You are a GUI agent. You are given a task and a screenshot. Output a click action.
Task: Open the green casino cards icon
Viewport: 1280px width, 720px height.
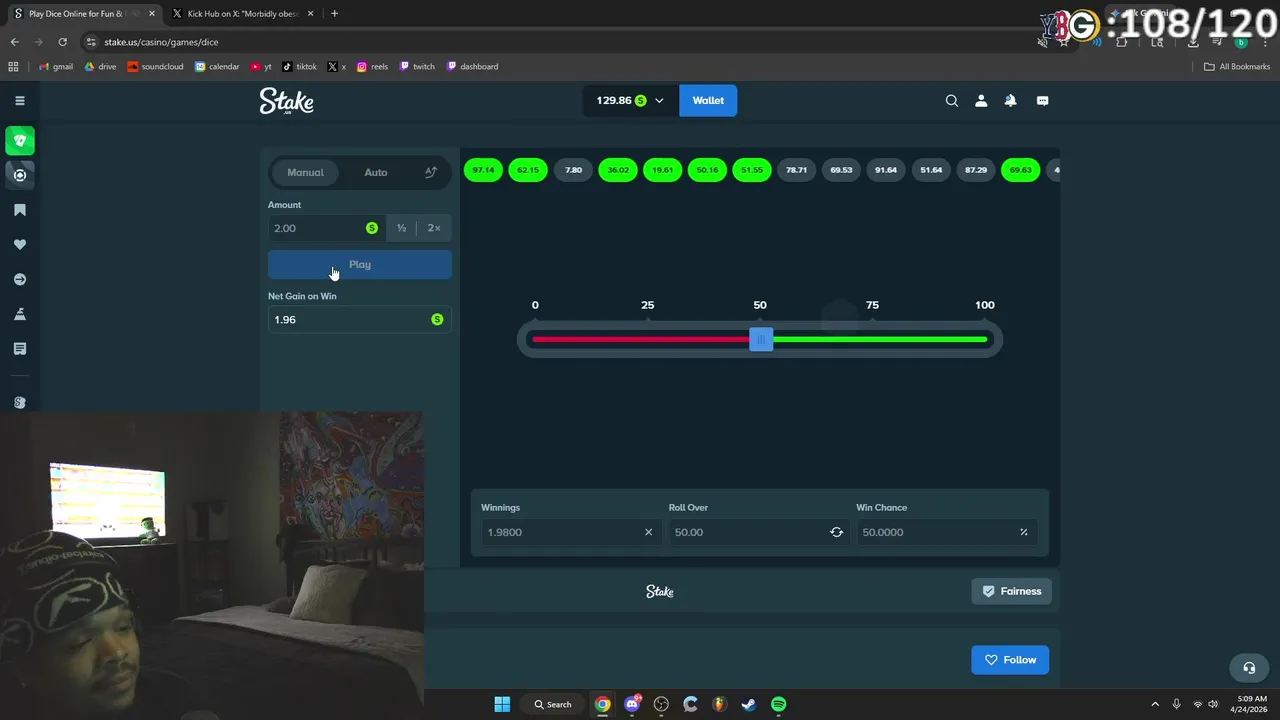(x=20, y=141)
